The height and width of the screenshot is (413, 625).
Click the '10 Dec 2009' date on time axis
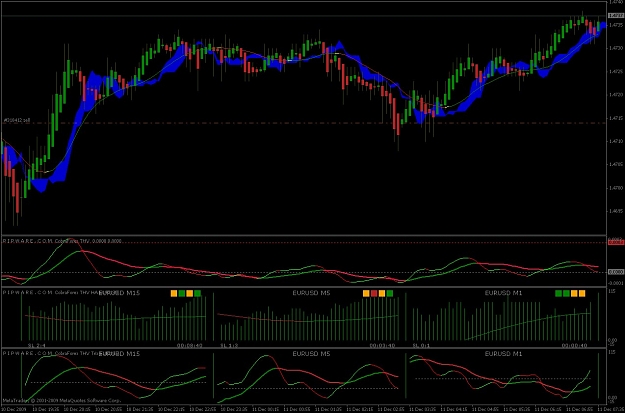tap(13, 410)
